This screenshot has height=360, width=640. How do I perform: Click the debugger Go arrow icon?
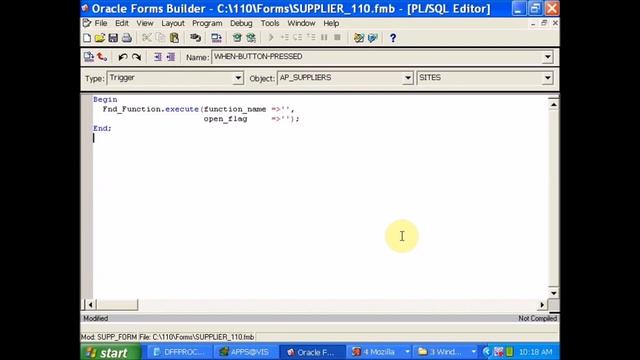point(271,38)
